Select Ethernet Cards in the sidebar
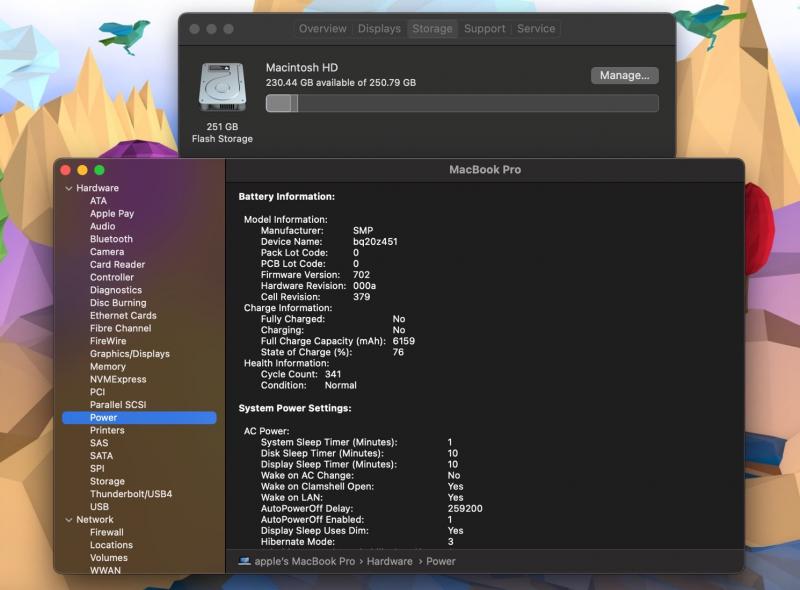The height and width of the screenshot is (590, 800). click(123, 316)
